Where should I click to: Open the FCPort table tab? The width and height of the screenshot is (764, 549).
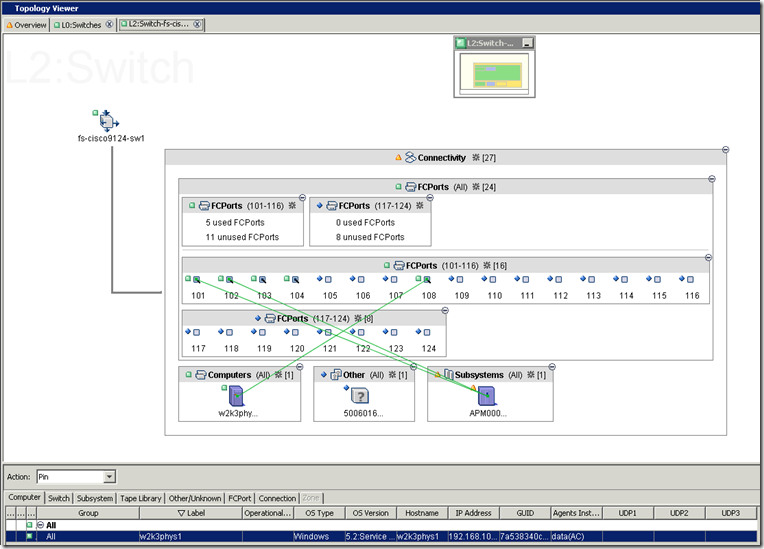(239, 498)
